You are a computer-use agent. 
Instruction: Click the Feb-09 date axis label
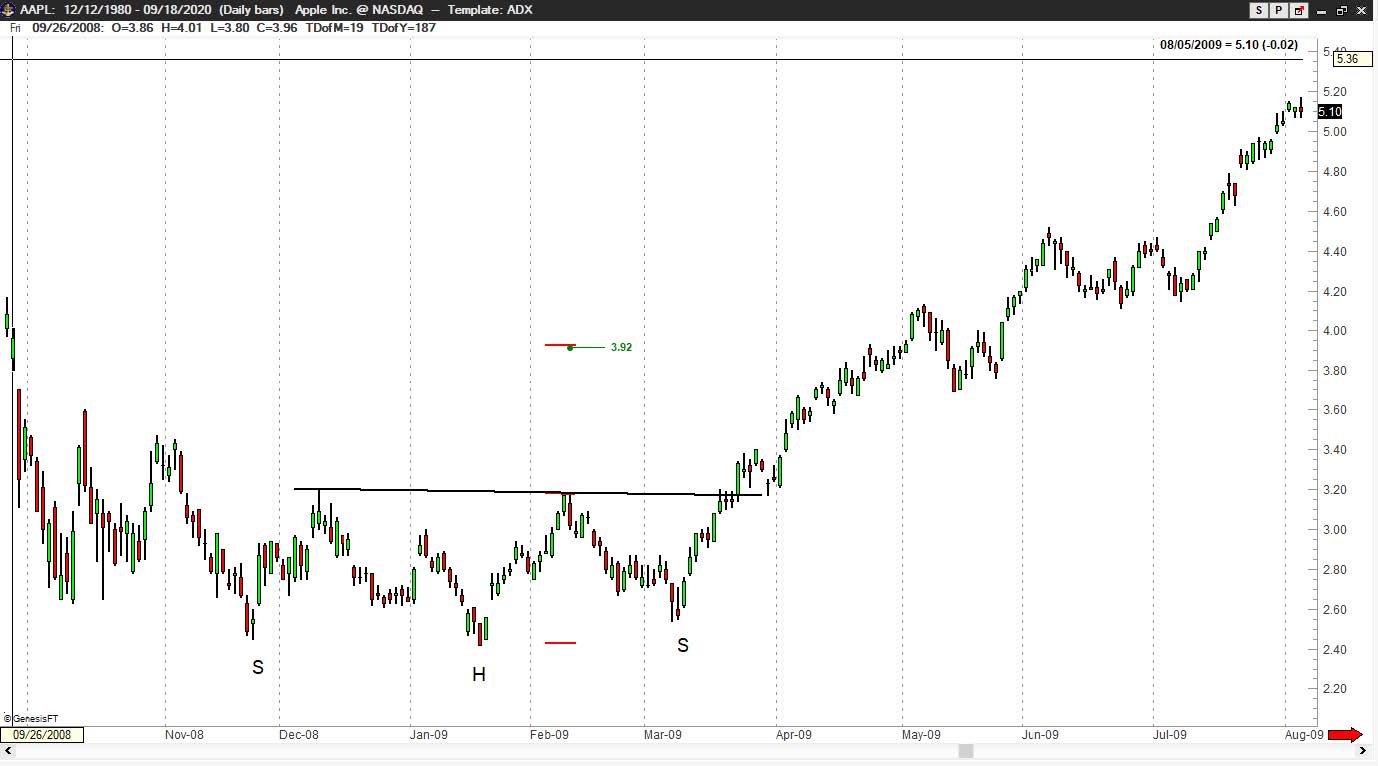point(549,735)
